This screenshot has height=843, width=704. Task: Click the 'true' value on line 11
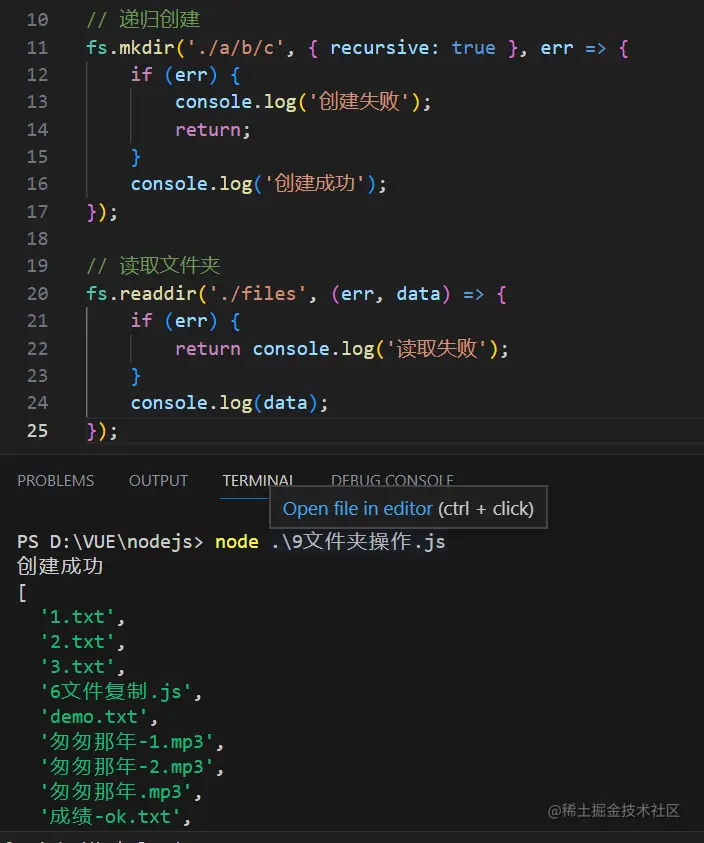point(473,48)
